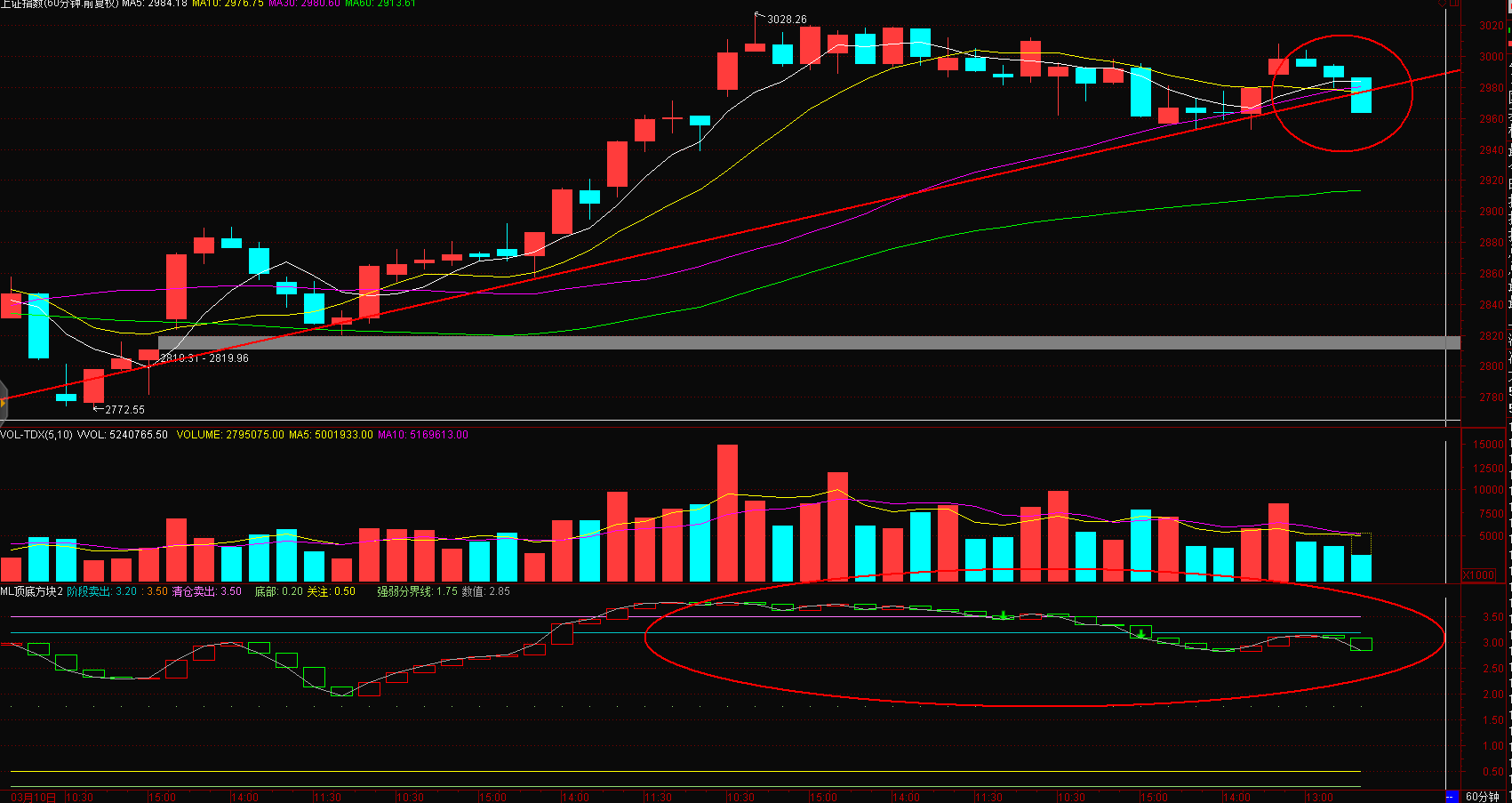Click the tallest red volume bar
1512x803 pixels.
(727, 513)
